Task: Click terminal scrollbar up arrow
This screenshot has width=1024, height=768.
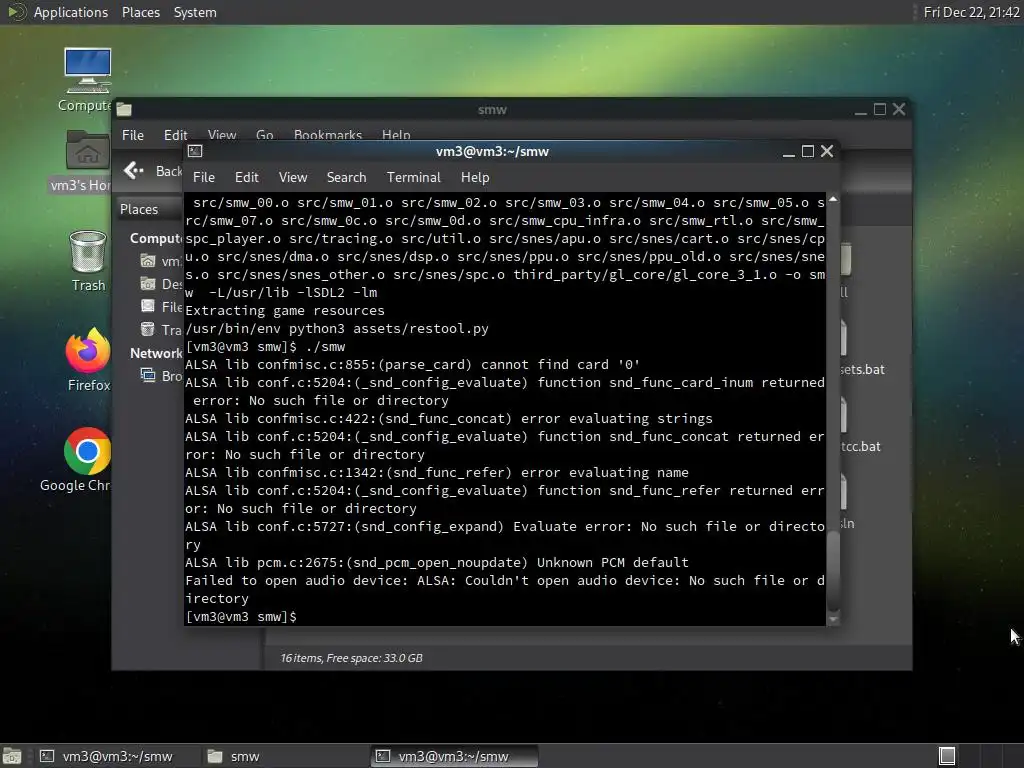Action: tap(833, 199)
